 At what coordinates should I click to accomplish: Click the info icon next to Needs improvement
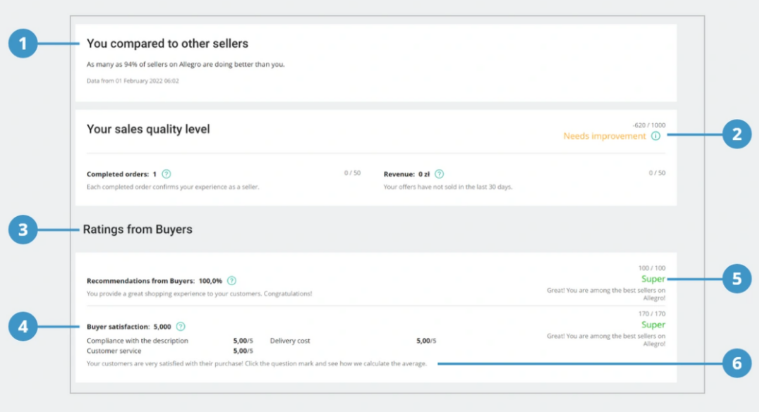655,136
